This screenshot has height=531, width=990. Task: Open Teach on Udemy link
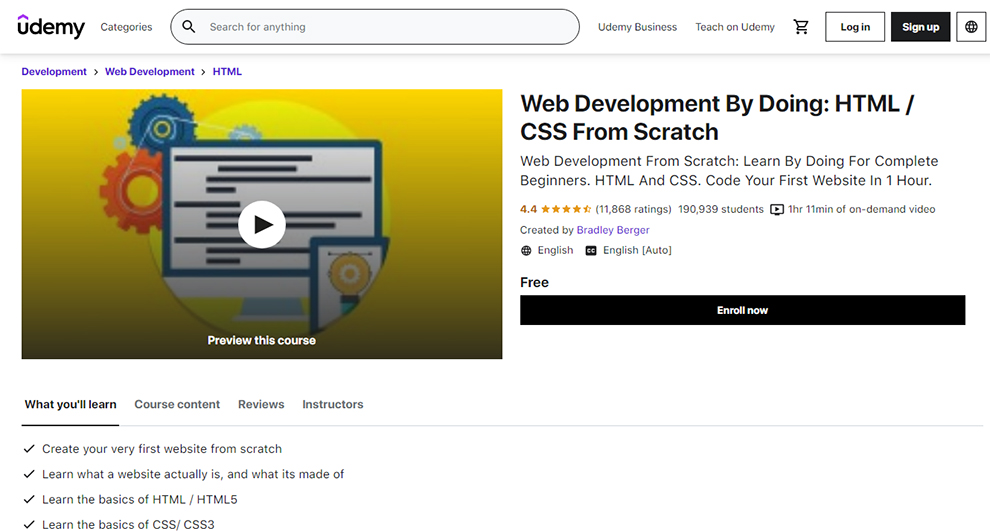coord(735,27)
